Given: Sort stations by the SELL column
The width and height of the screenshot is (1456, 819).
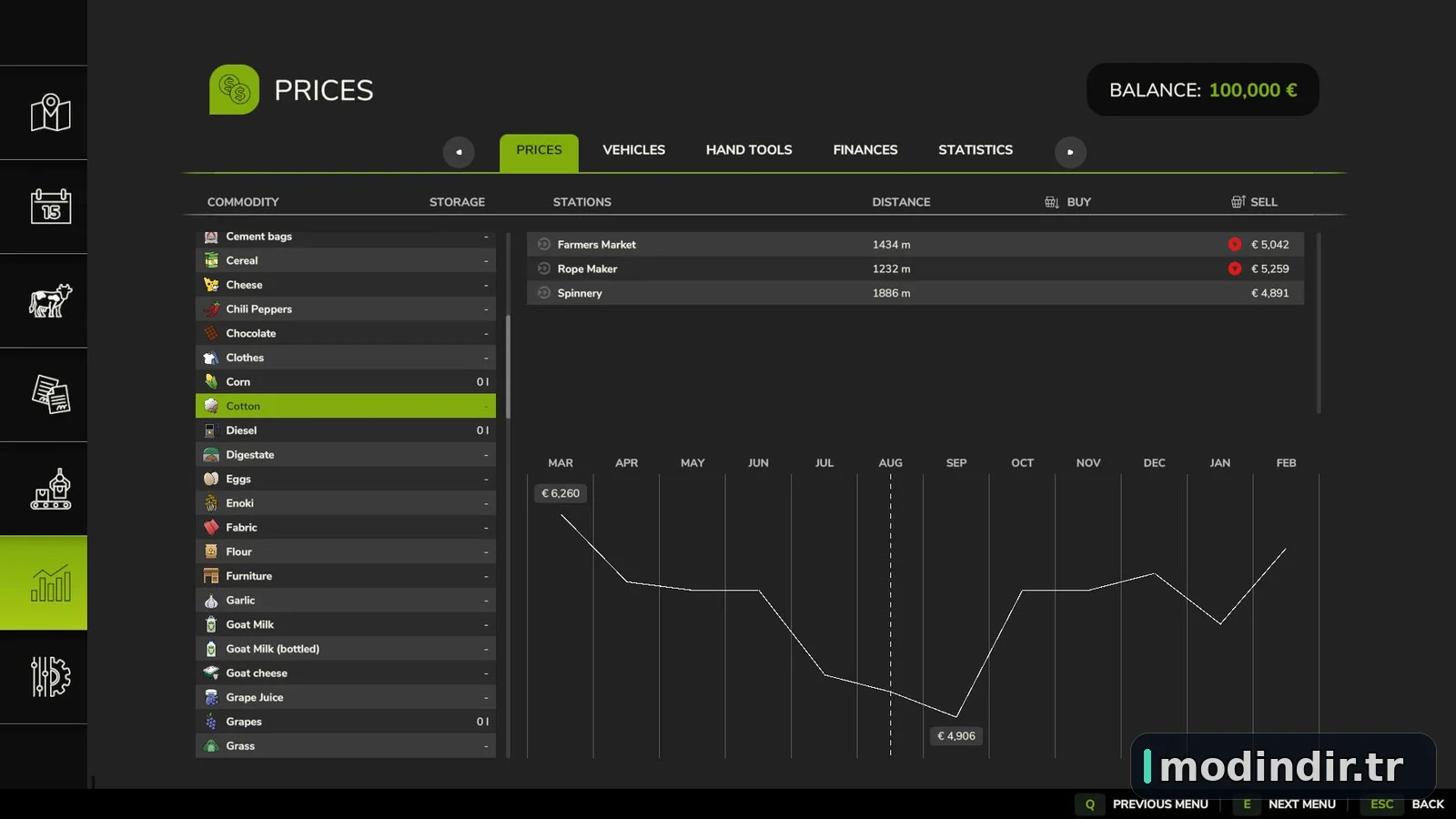Looking at the screenshot, I should click(x=1254, y=202).
